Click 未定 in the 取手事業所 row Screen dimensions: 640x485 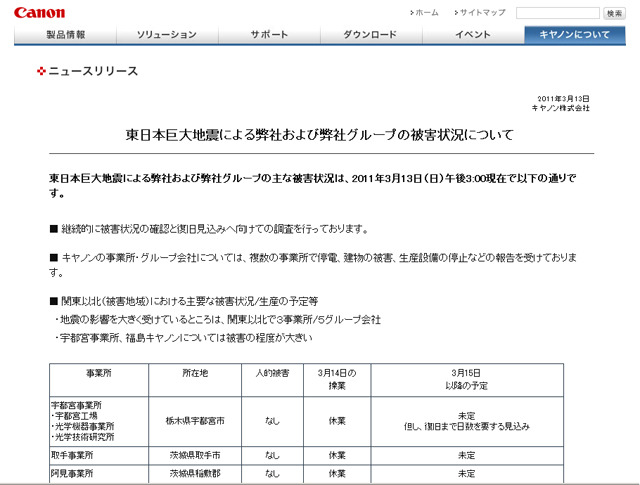coord(467,455)
